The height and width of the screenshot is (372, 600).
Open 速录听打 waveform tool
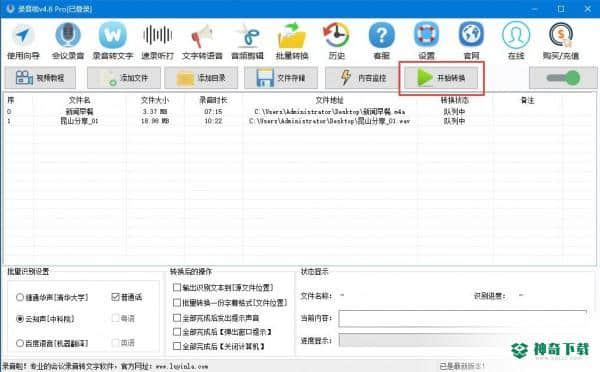tap(157, 41)
